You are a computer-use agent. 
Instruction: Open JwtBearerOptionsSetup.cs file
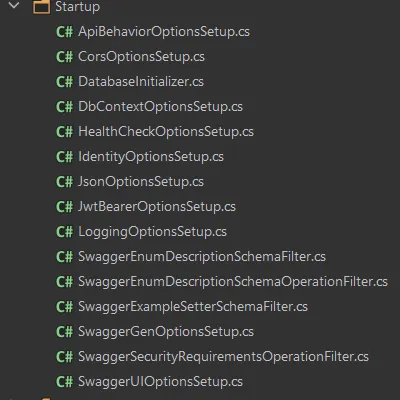click(157, 207)
